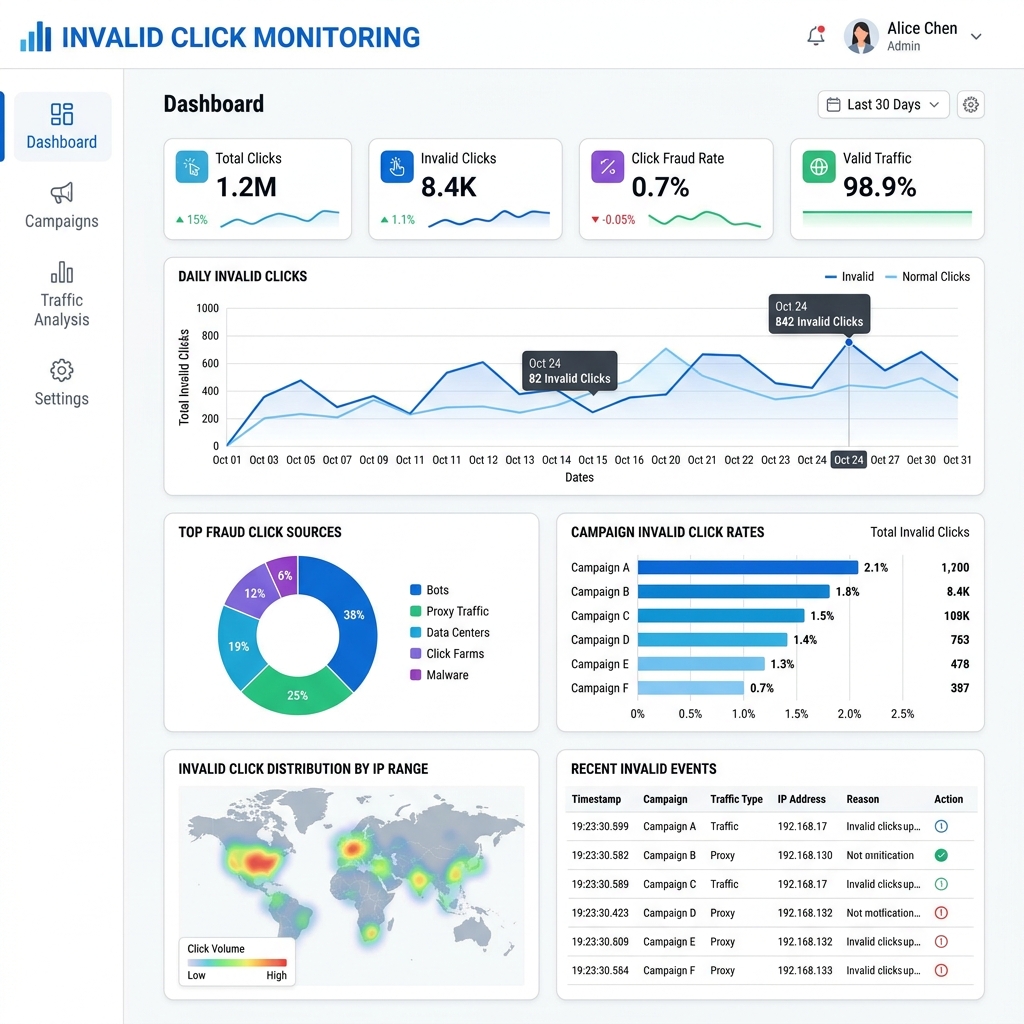Open the Last 30 Days date dropdown
The image size is (1024, 1024).
tap(883, 104)
